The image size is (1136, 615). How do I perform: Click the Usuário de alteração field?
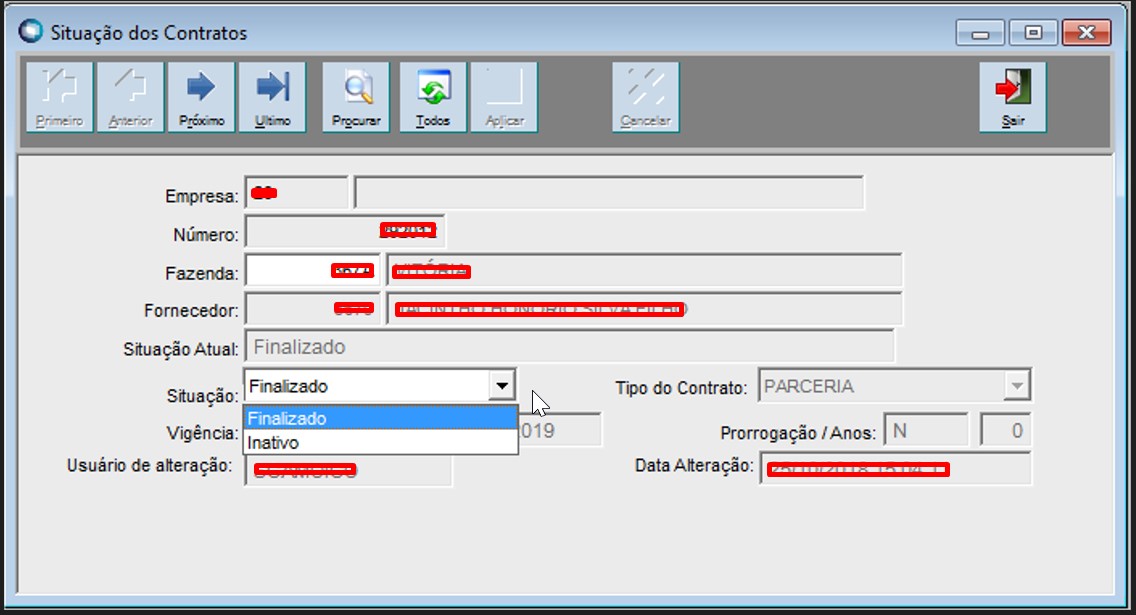(x=348, y=470)
